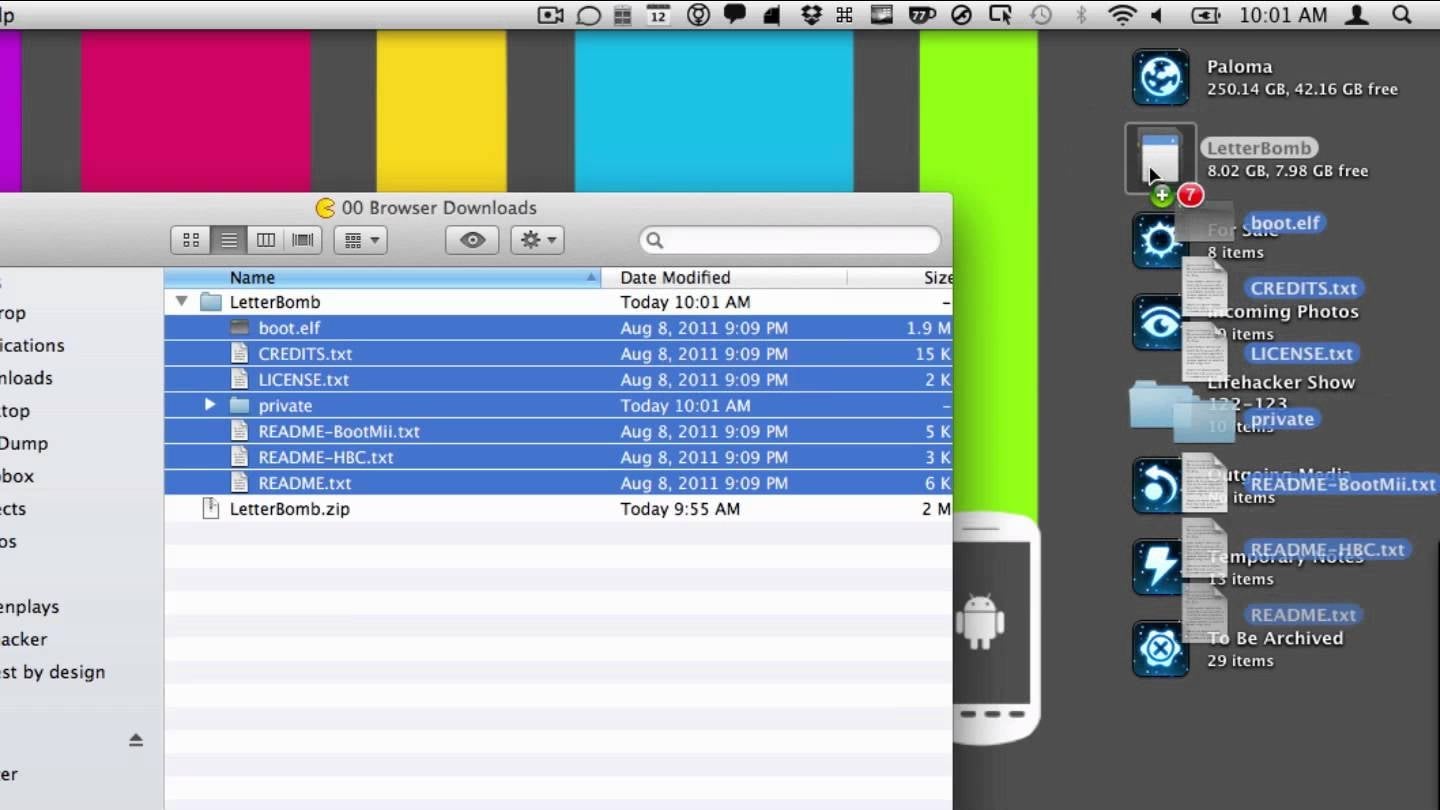
Task: Click the eject icon in sidebar
Action: click(136, 740)
